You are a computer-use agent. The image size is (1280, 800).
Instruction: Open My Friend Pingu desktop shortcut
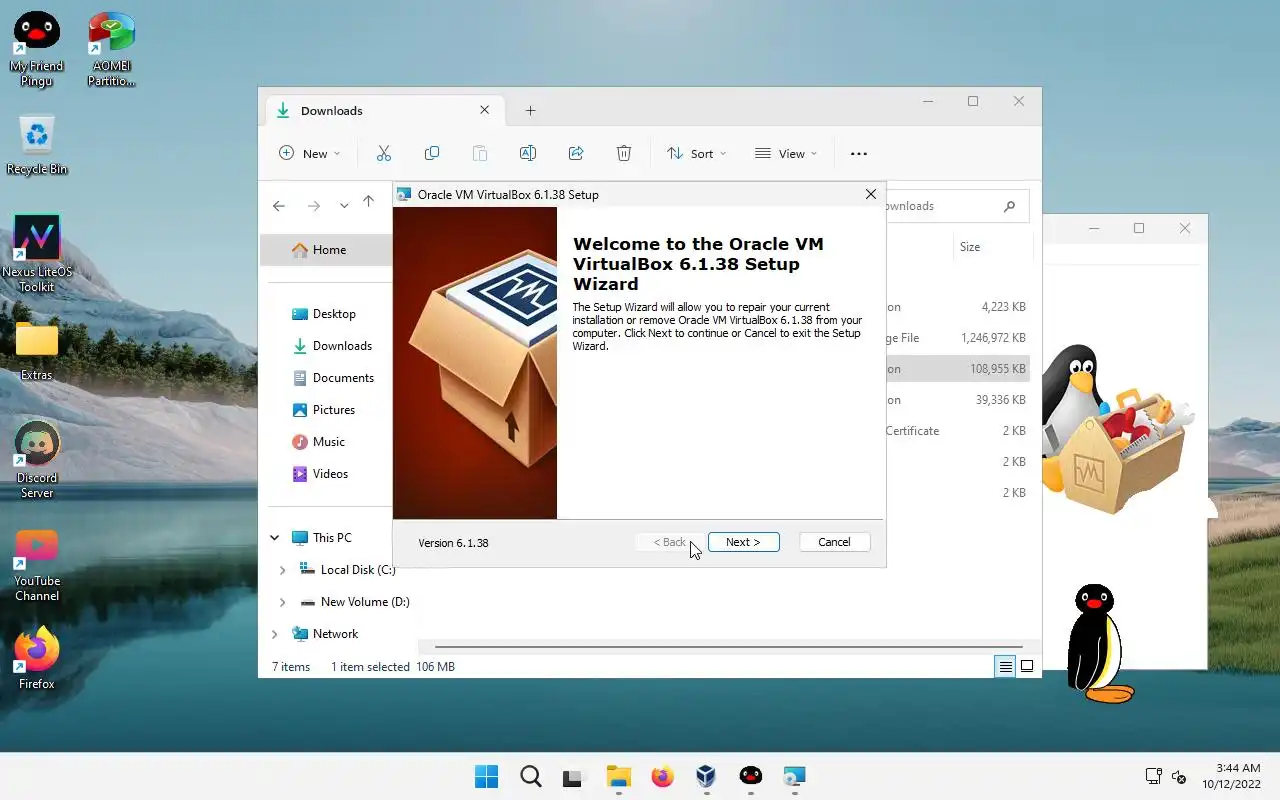[37, 48]
